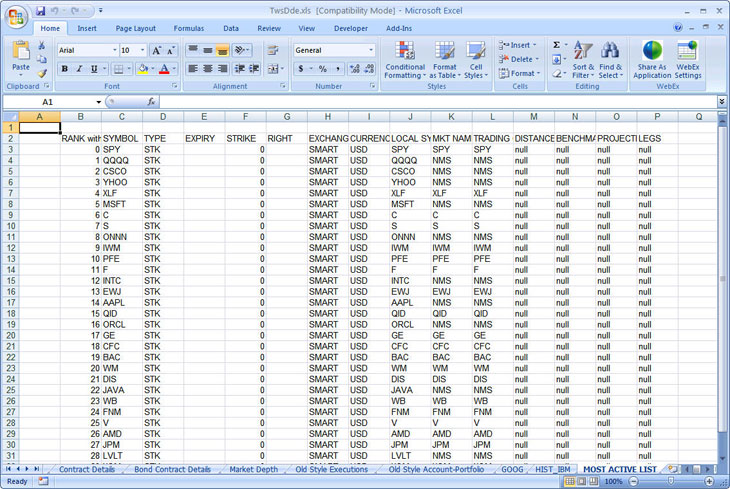Click the Select All corner button

point(10,116)
